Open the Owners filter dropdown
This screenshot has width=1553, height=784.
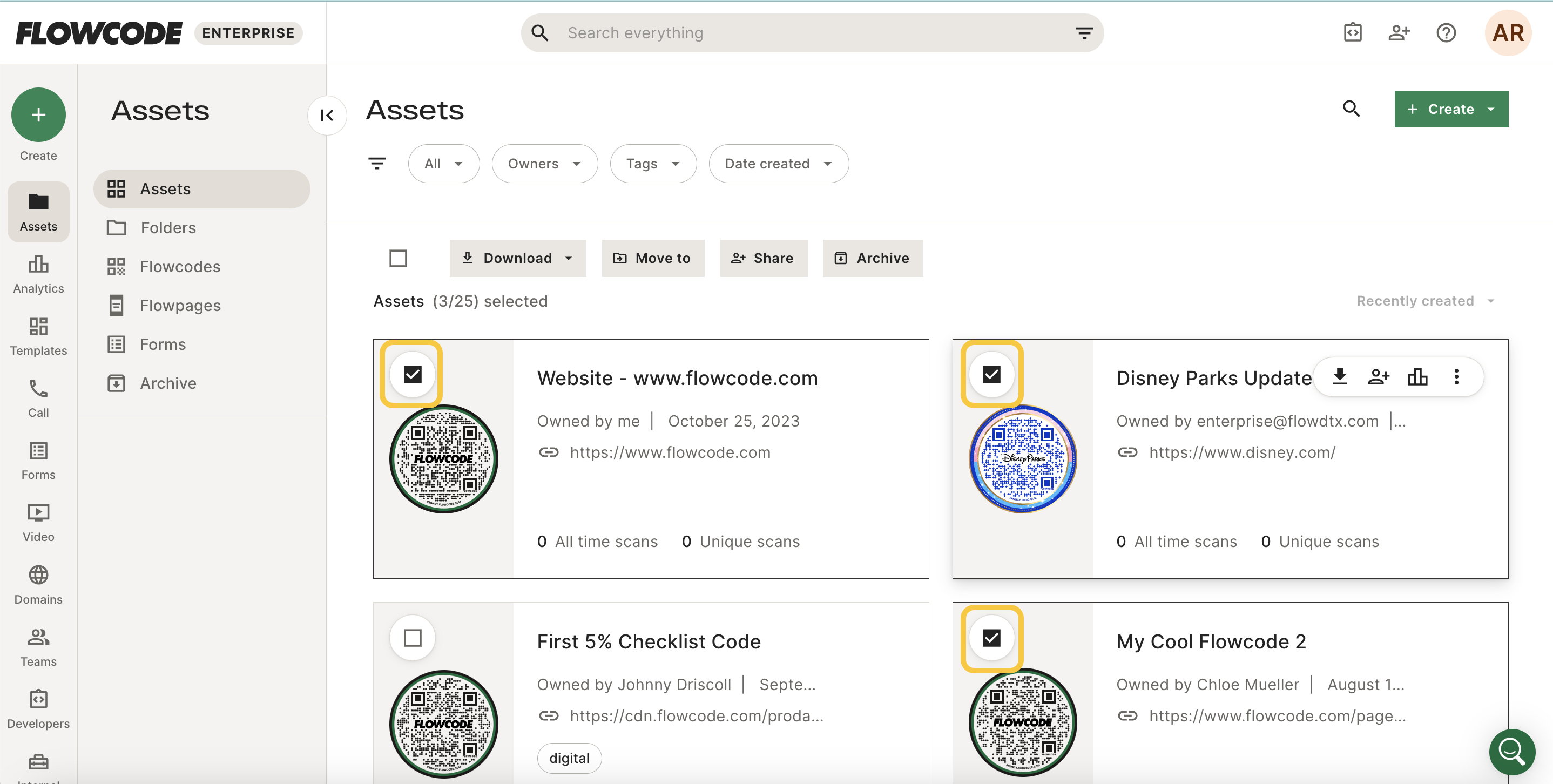(x=544, y=163)
